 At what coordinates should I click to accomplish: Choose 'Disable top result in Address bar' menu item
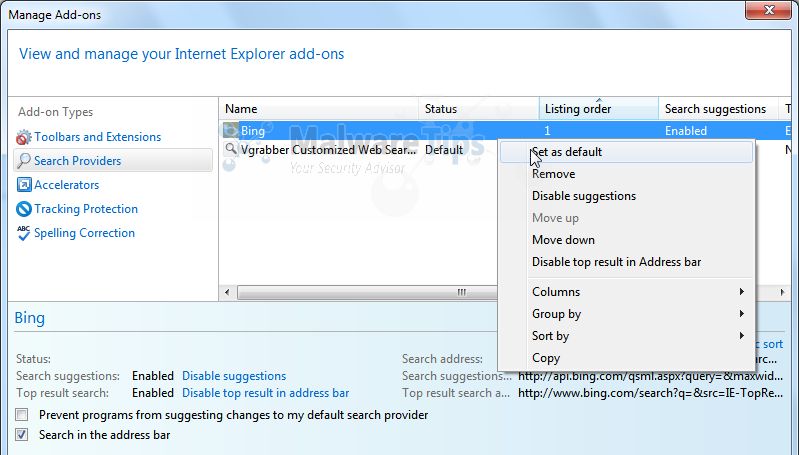click(626, 261)
